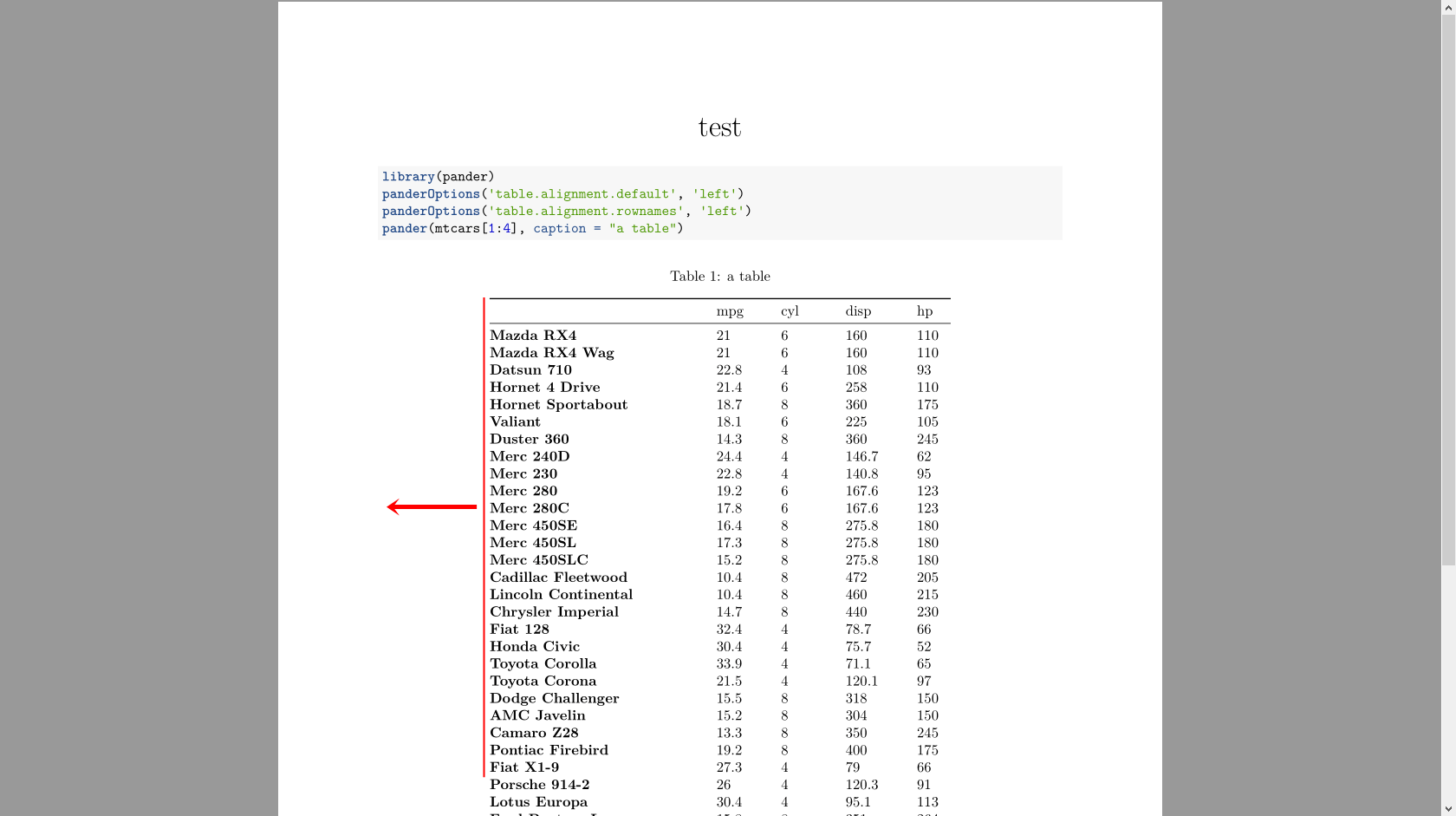Viewport: 1456px width, 816px height.
Task: Click the 'disp' column header
Action: pyautogui.click(x=858, y=310)
